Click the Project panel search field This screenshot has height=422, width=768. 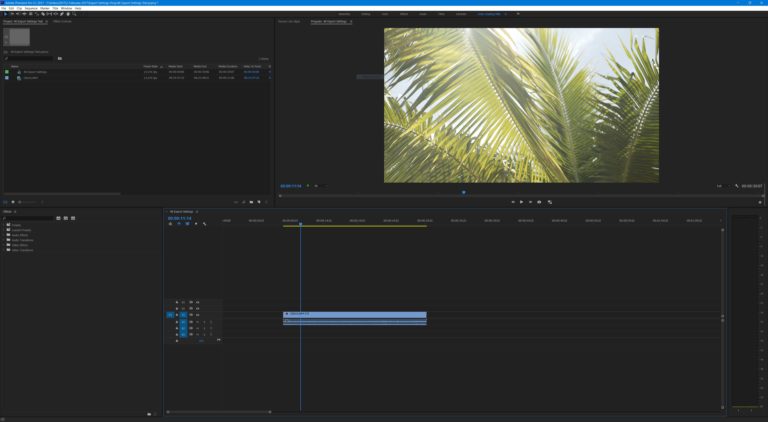[29, 58]
